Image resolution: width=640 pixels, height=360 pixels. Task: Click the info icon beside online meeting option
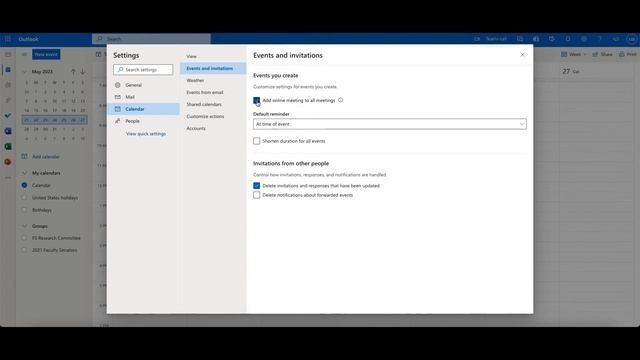tap(340, 100)
